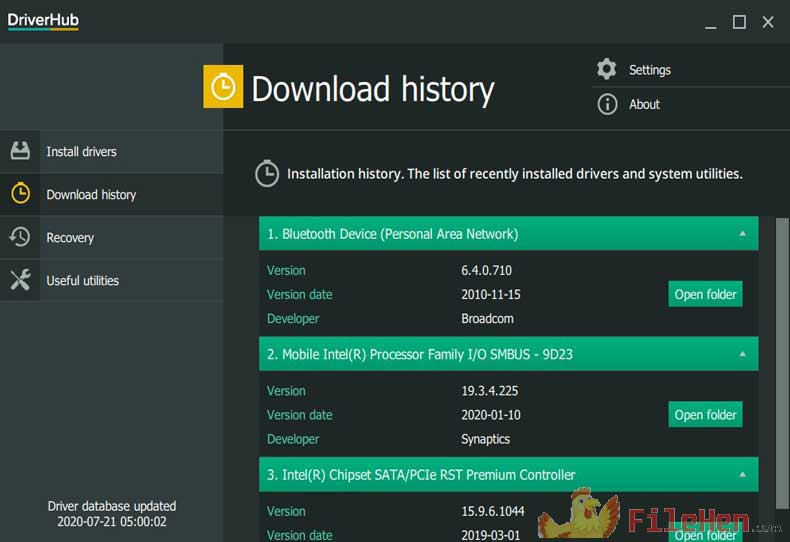Click the history list scrollbar thumb
Screen dimensions: 790x542
coord(782,363)
